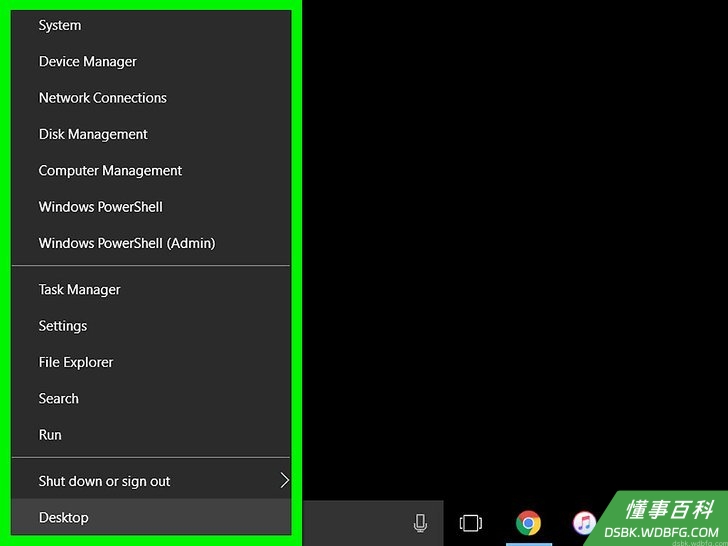The width and height of the screenshot is (728, 546).
Task: Choose Settings in the menu
Action: [x=151, y=326]
